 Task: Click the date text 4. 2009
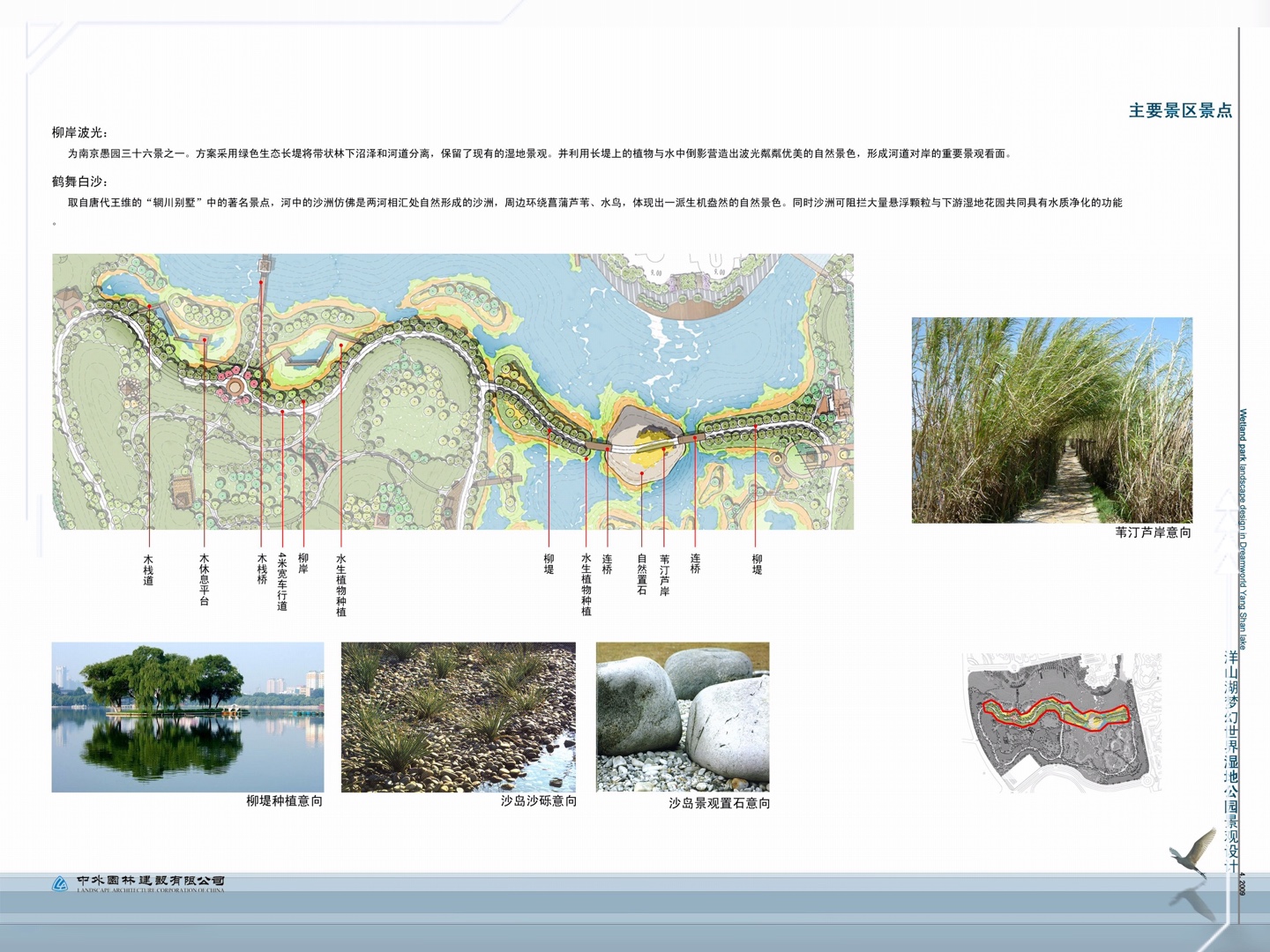point(1243,884)
